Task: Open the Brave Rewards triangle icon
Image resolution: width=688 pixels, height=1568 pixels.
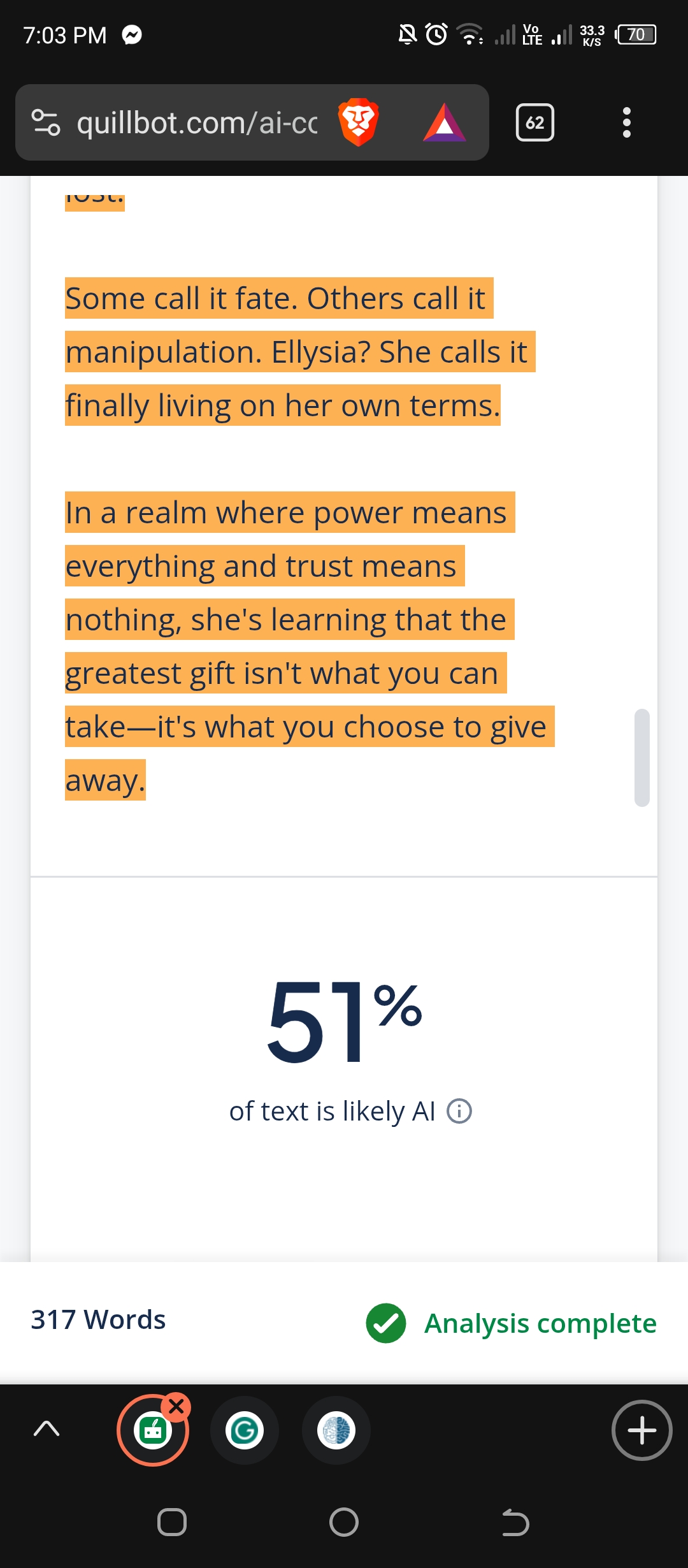Action: point(445,122)
